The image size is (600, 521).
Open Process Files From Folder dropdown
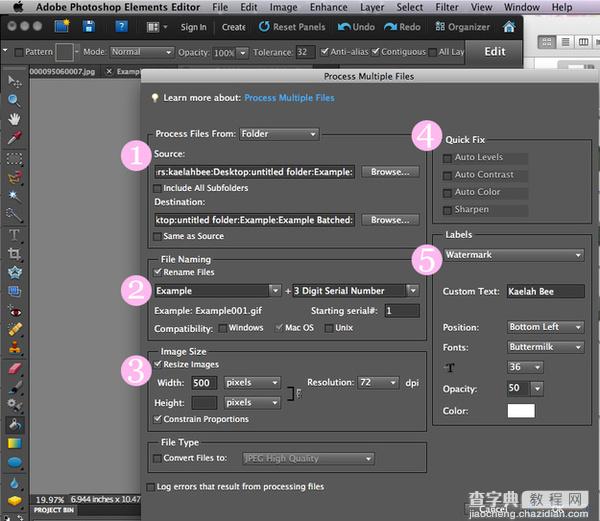point(279,134)
